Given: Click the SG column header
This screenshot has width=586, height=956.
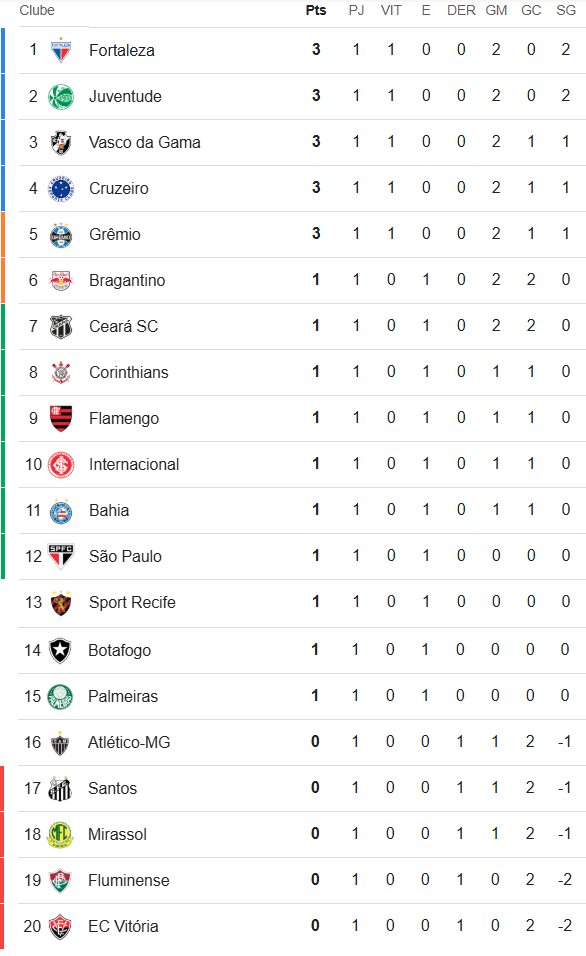Looking at the screenshot, I should pos(566,10).
